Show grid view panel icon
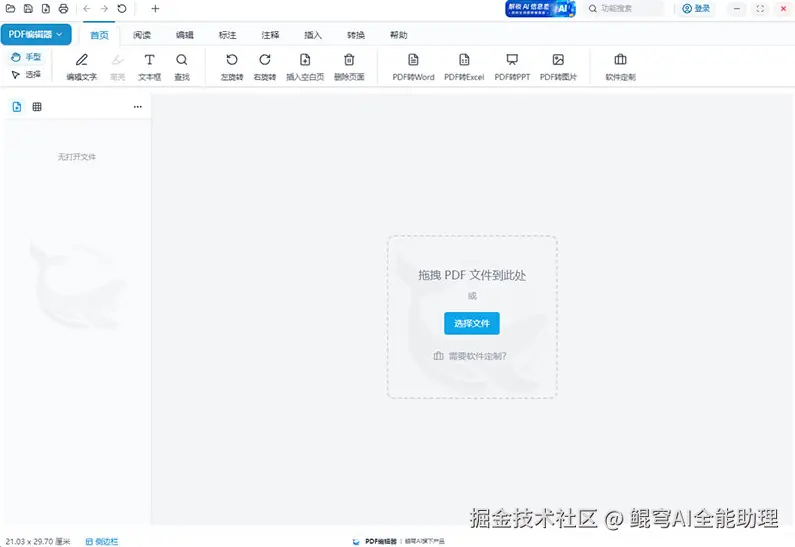The height and width of the screenshot is (547, 795). [37, 106]
